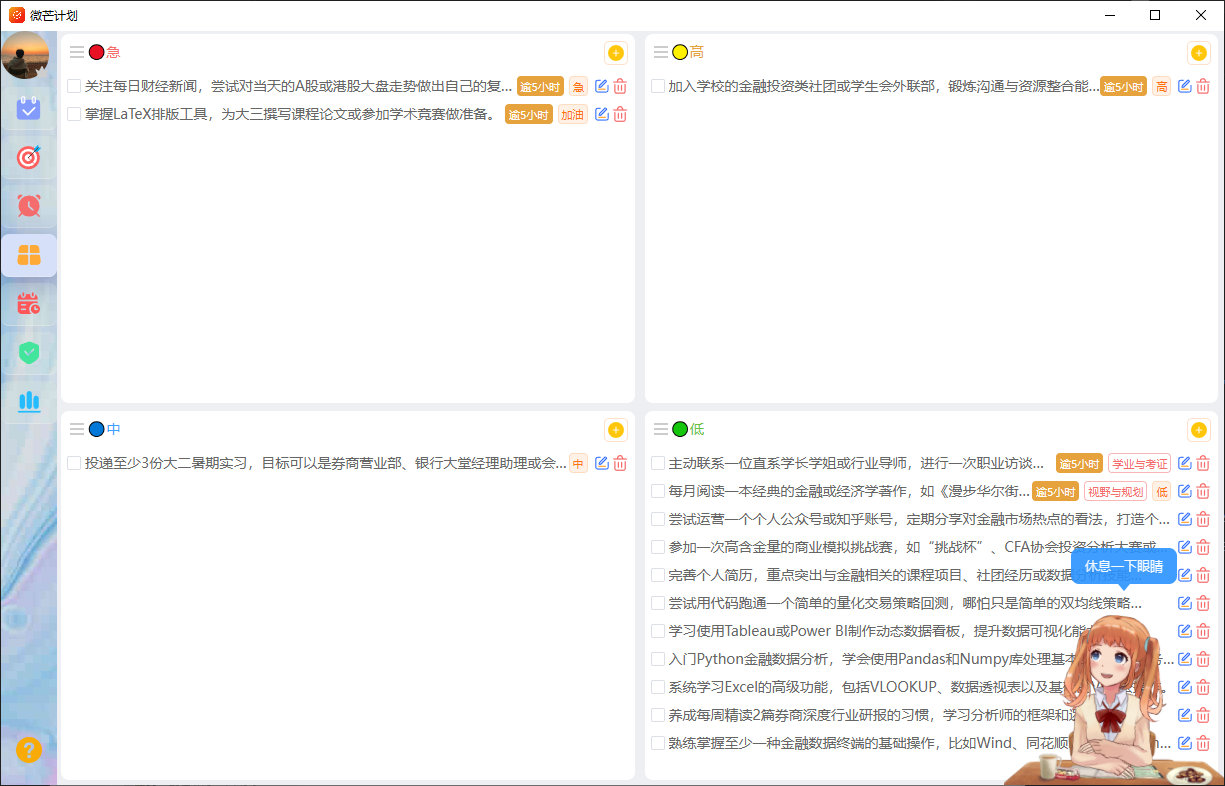
Task: Delete the 关注每日财经新闻 task
Action: (620, 86)
